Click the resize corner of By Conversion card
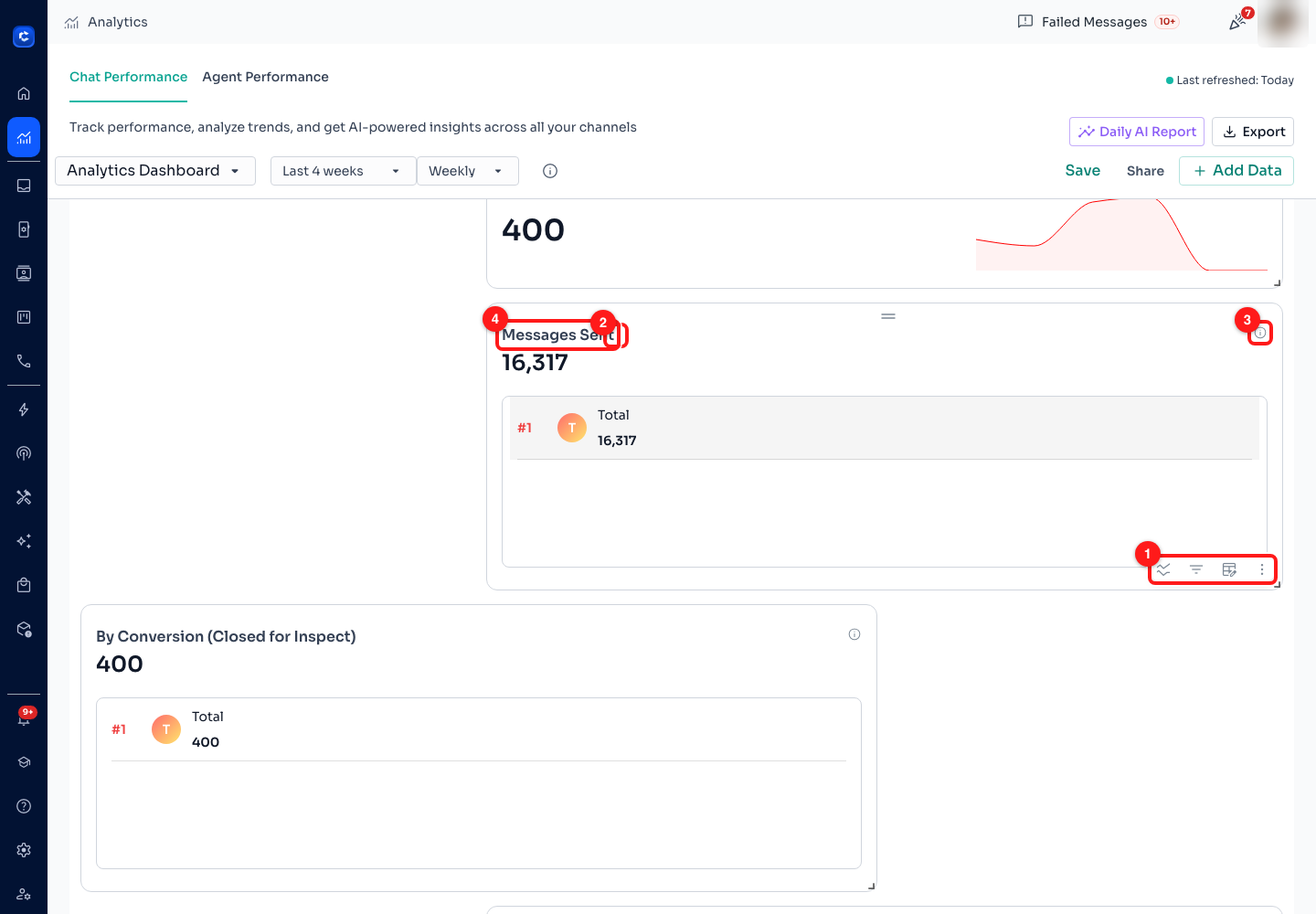This screenshot has width=1316, height=914. click(x=871, y=887)
